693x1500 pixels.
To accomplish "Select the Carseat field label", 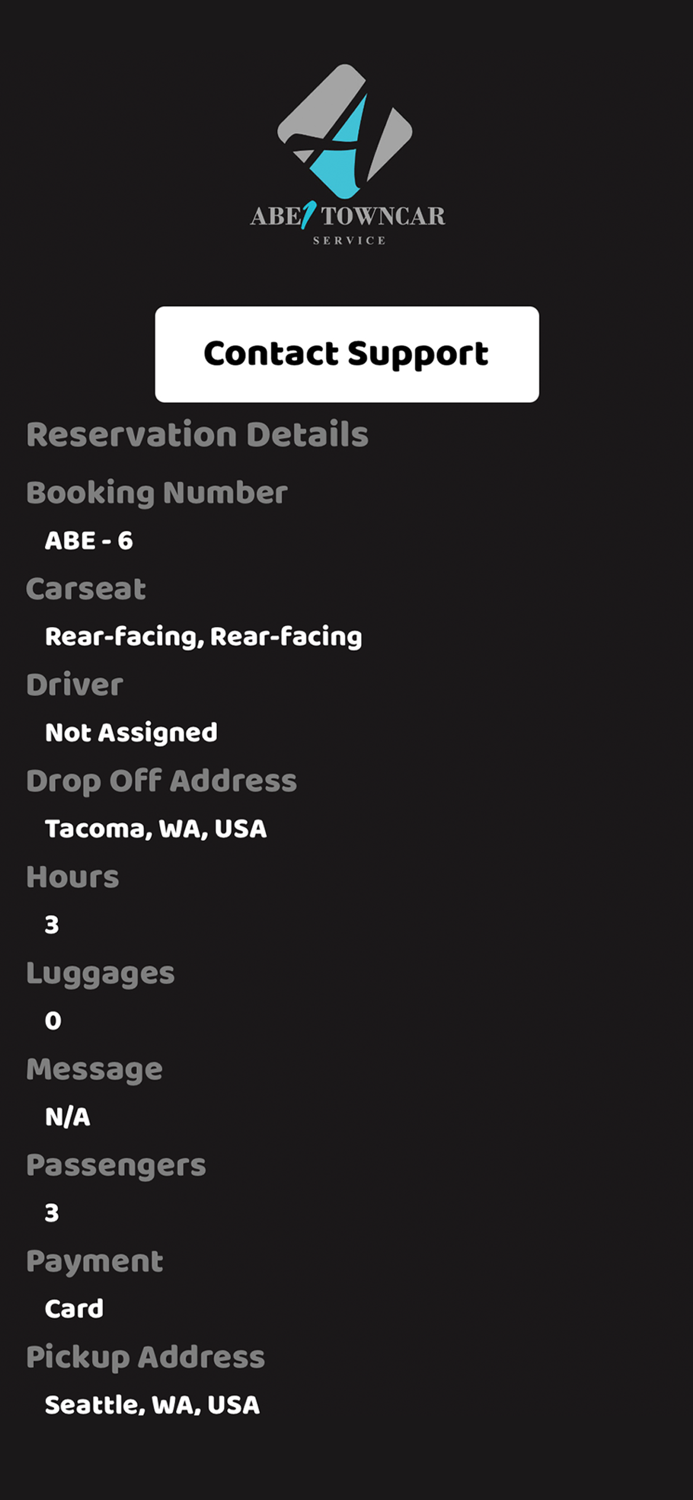I will tap(86, 589).
